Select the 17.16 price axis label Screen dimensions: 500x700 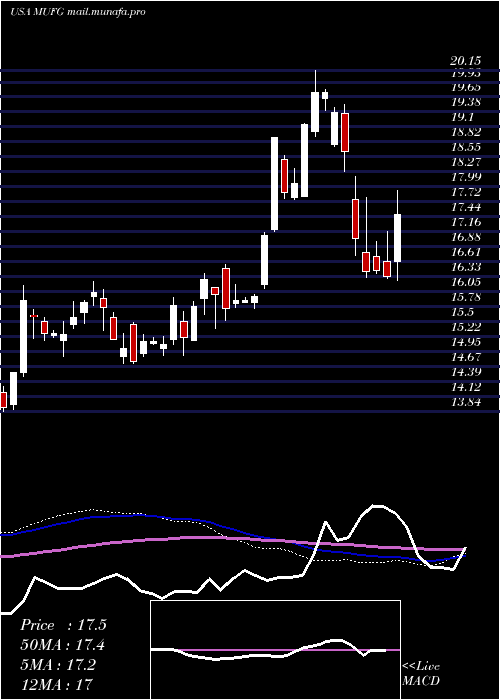(x=466, y=222)
